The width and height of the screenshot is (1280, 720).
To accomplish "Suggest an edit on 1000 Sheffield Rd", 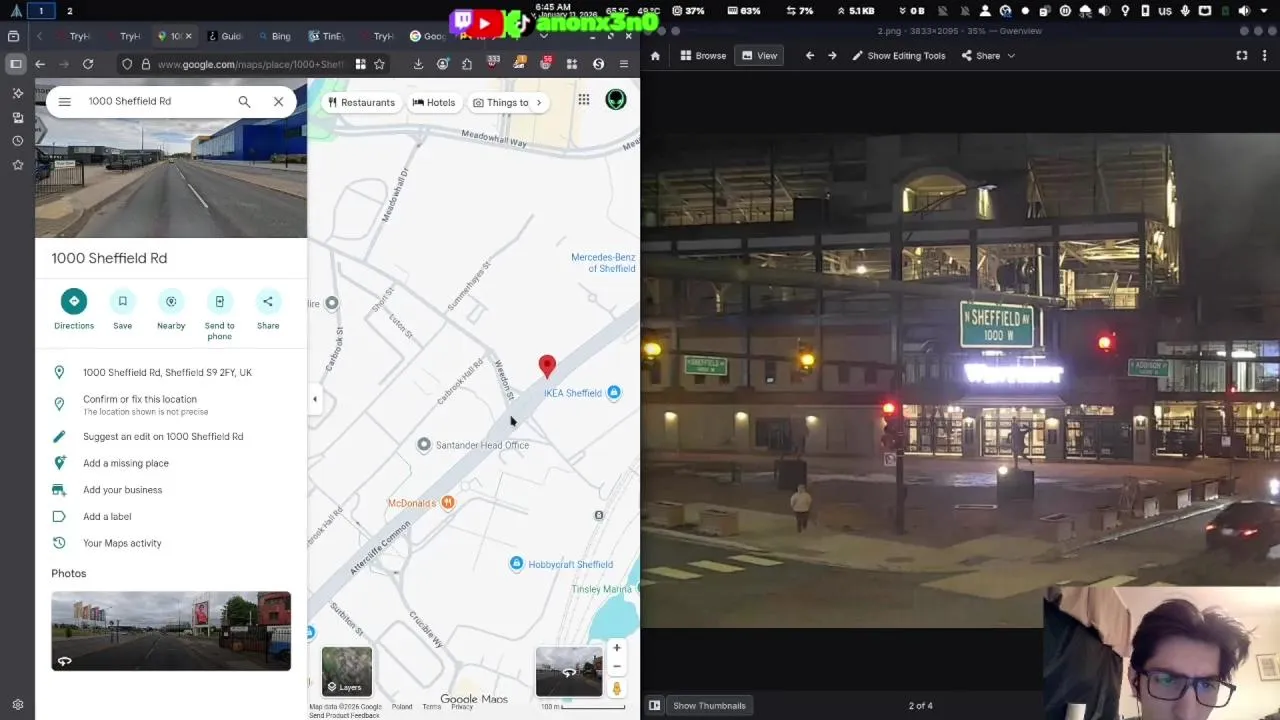I will click(171, 436).
